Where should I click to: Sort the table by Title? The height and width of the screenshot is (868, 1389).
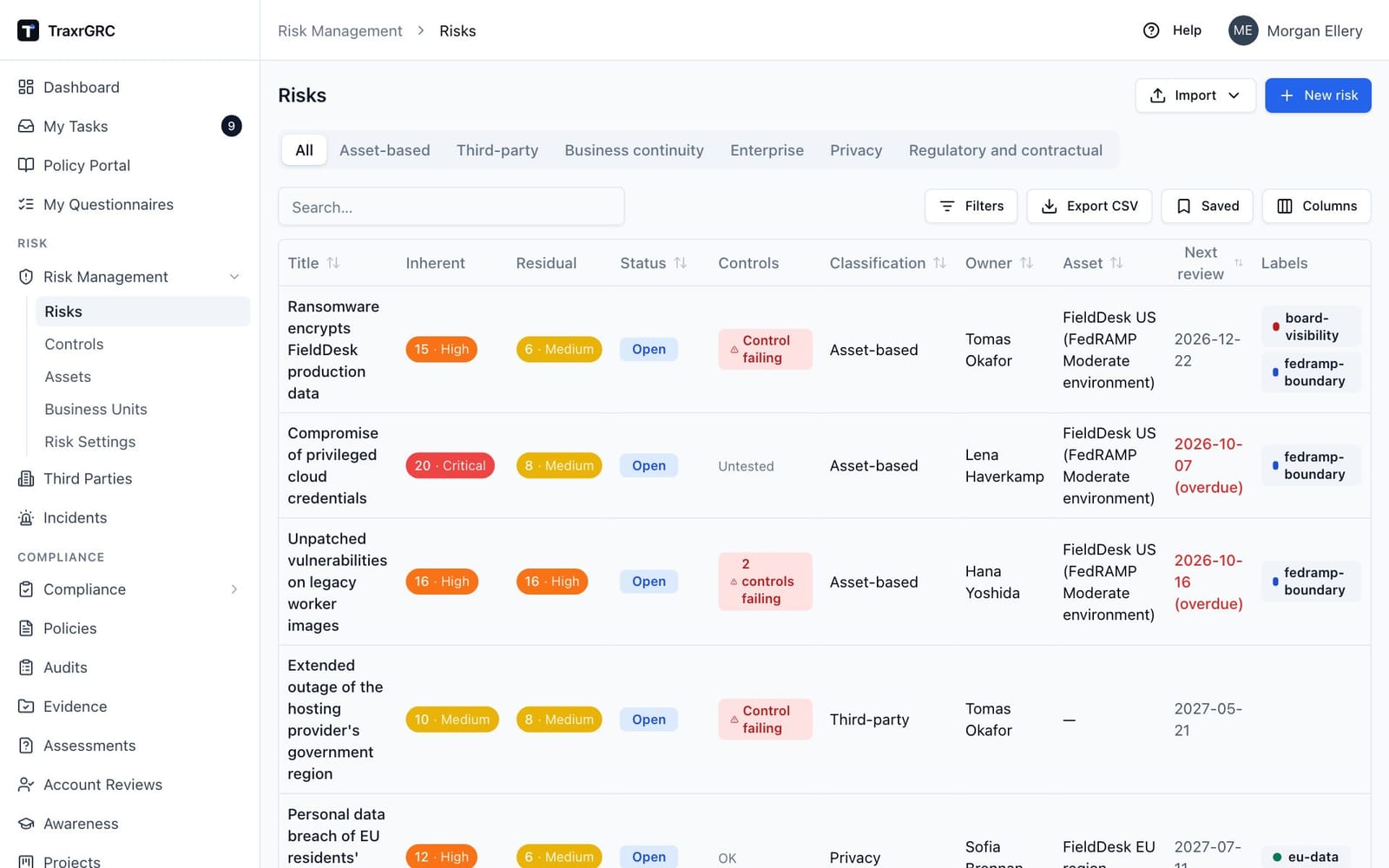333,262
